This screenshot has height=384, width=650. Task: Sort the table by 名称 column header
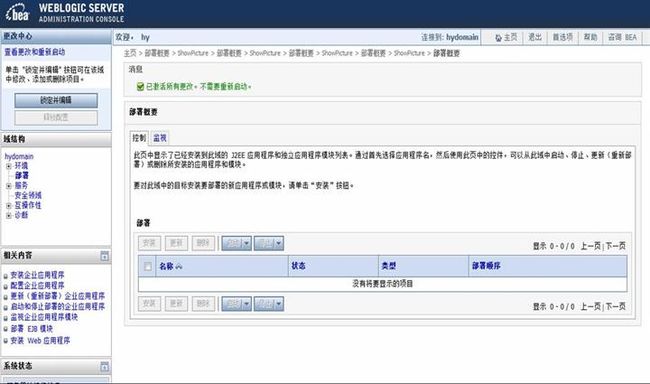click(167, 266)
